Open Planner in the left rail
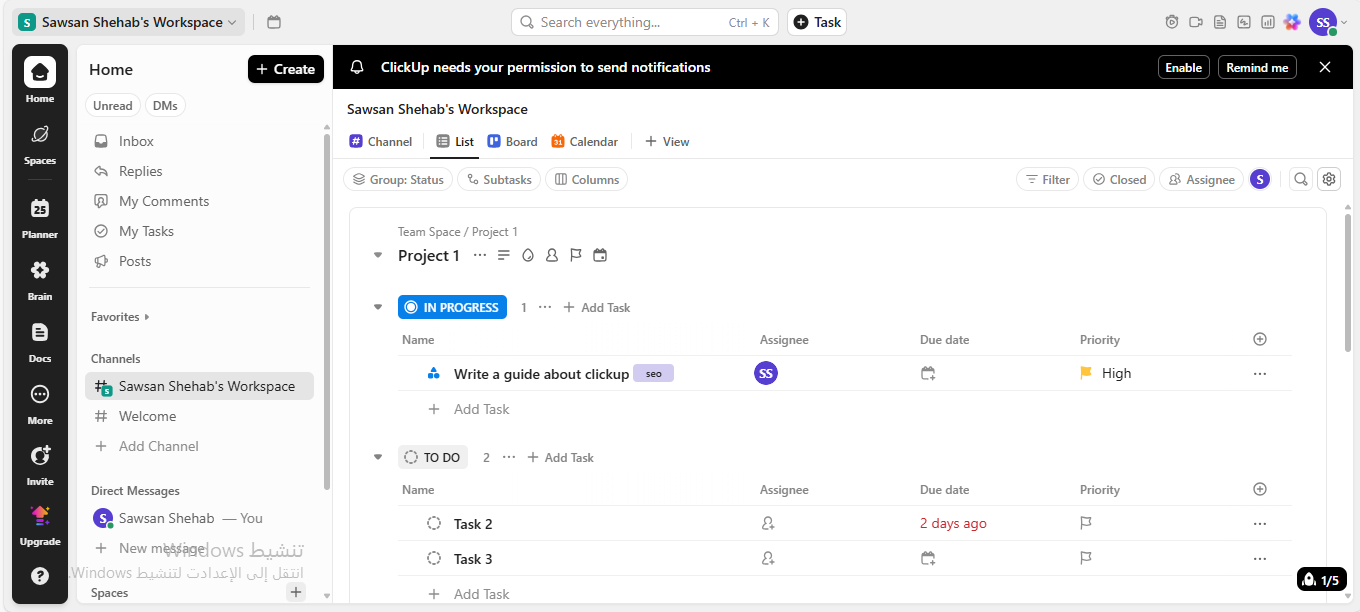Screen dimensions: 1360x612 pyautogui.click(x=40, y=218)
